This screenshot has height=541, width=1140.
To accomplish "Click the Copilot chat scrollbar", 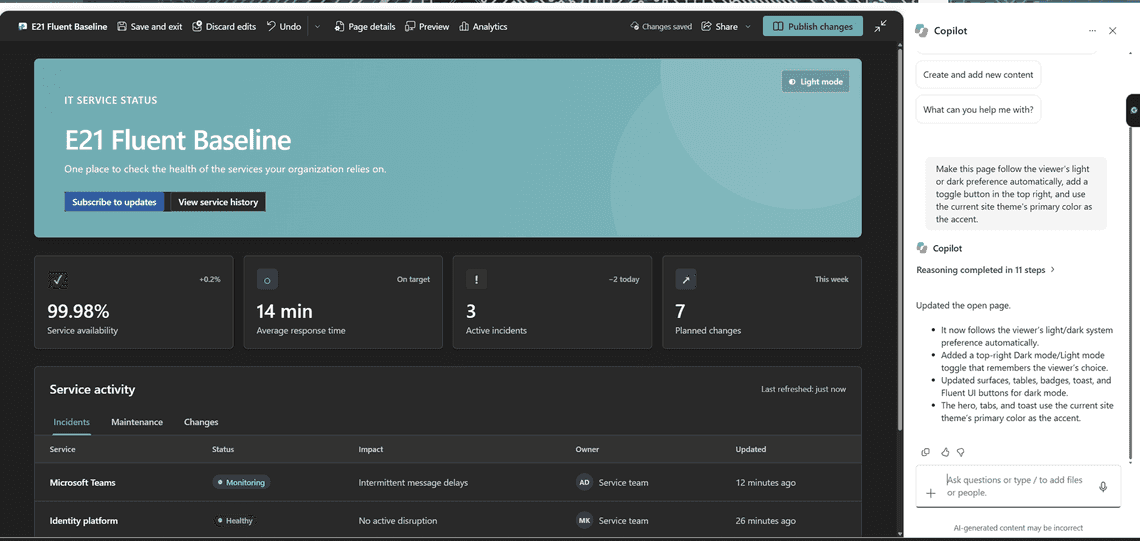I will 1130,291.
